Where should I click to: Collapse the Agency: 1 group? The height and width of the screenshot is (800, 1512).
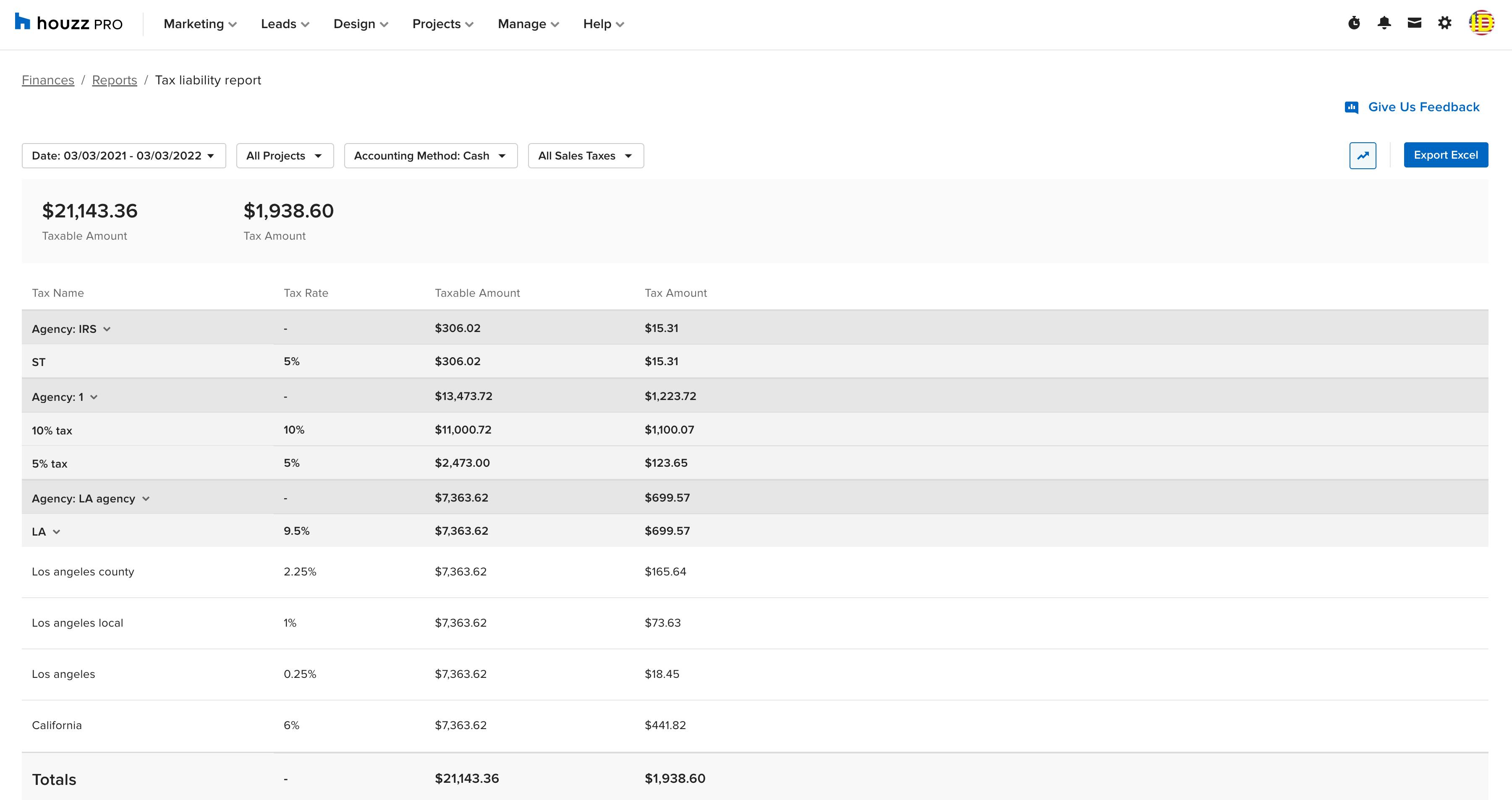pos(94,397)
